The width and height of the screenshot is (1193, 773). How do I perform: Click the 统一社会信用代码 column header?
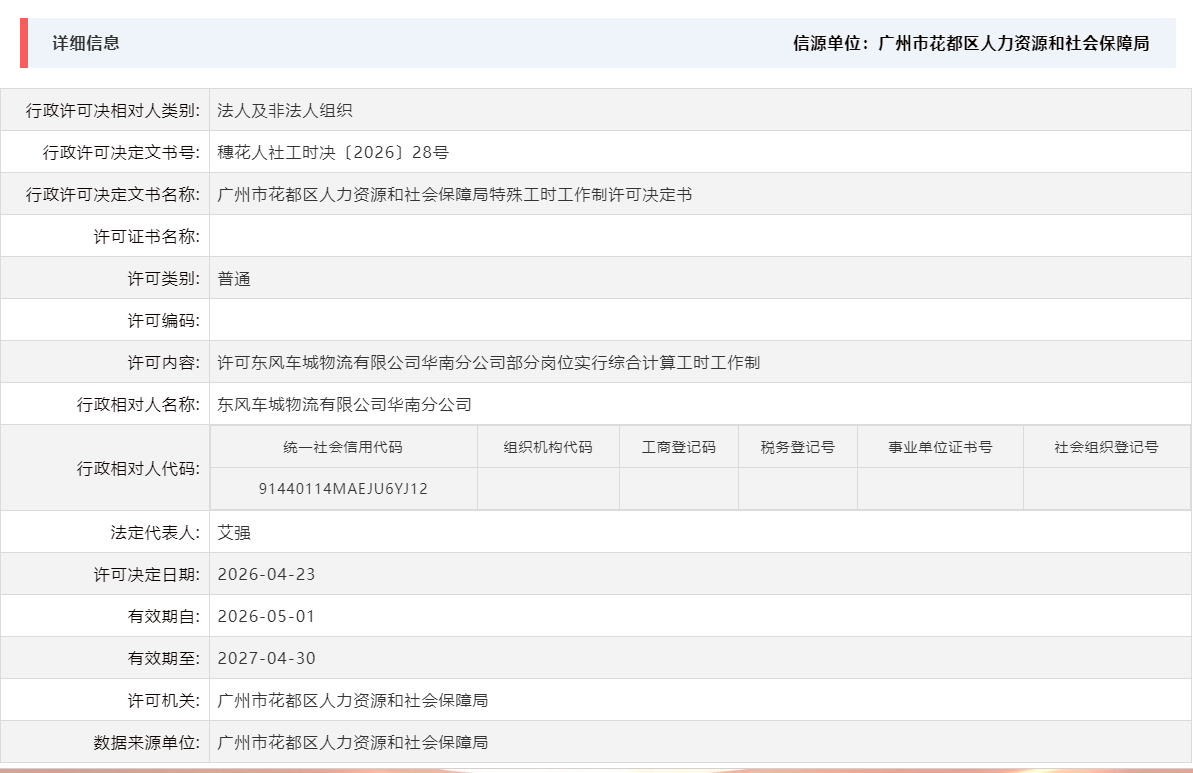tap(343, 447)
